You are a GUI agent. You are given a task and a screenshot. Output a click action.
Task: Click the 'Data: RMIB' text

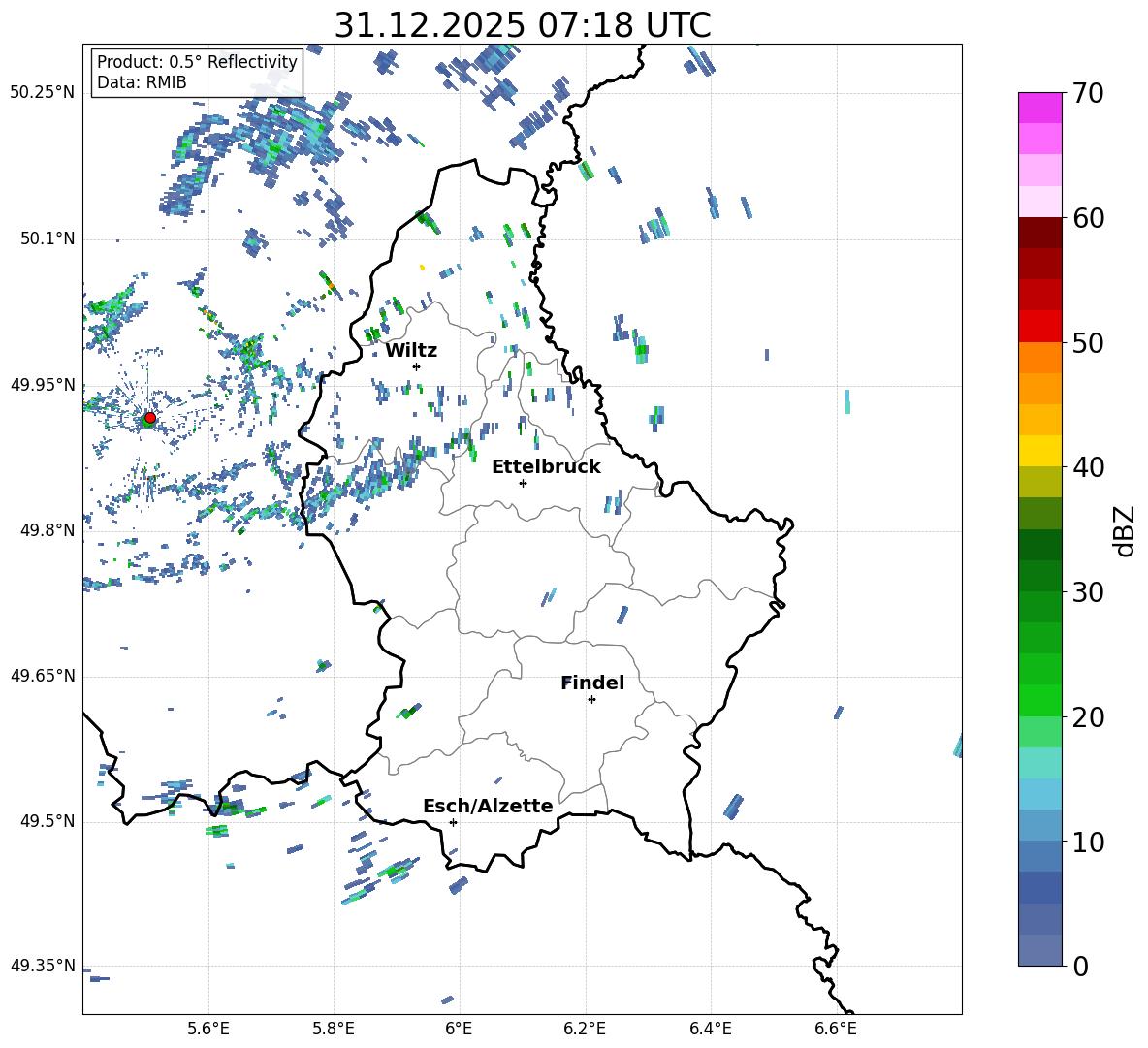(x=142, y=82)
